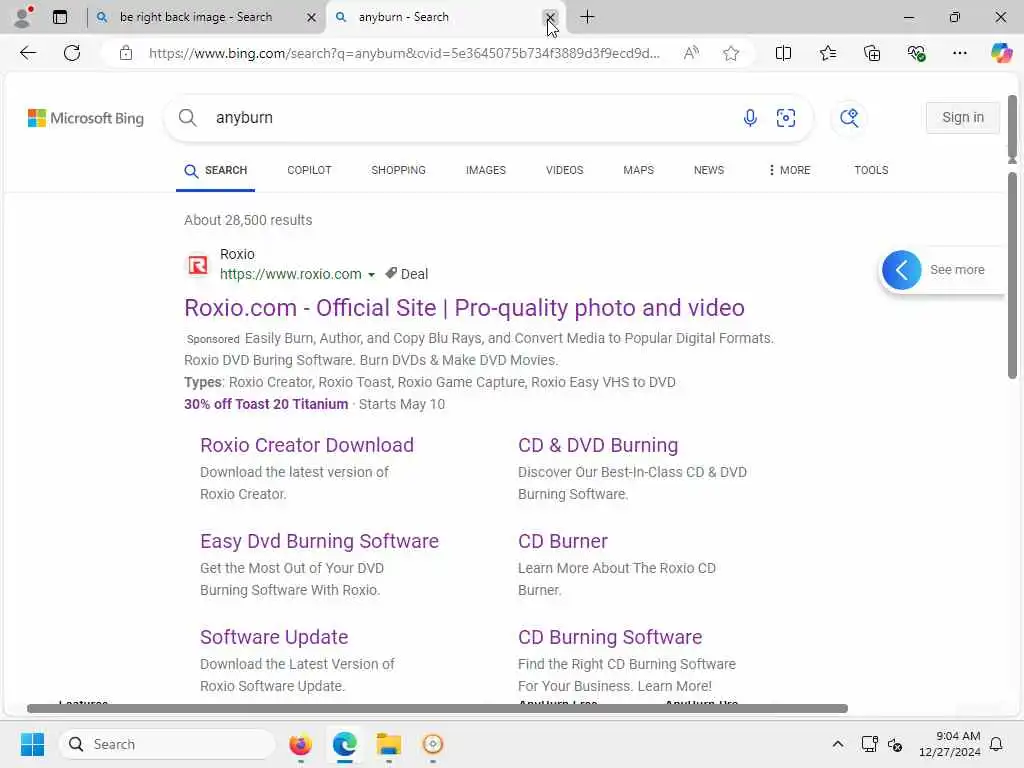Viewport: 1024px width, 768px height.
Task: Click the Sign in button
Action: (963, 118)
